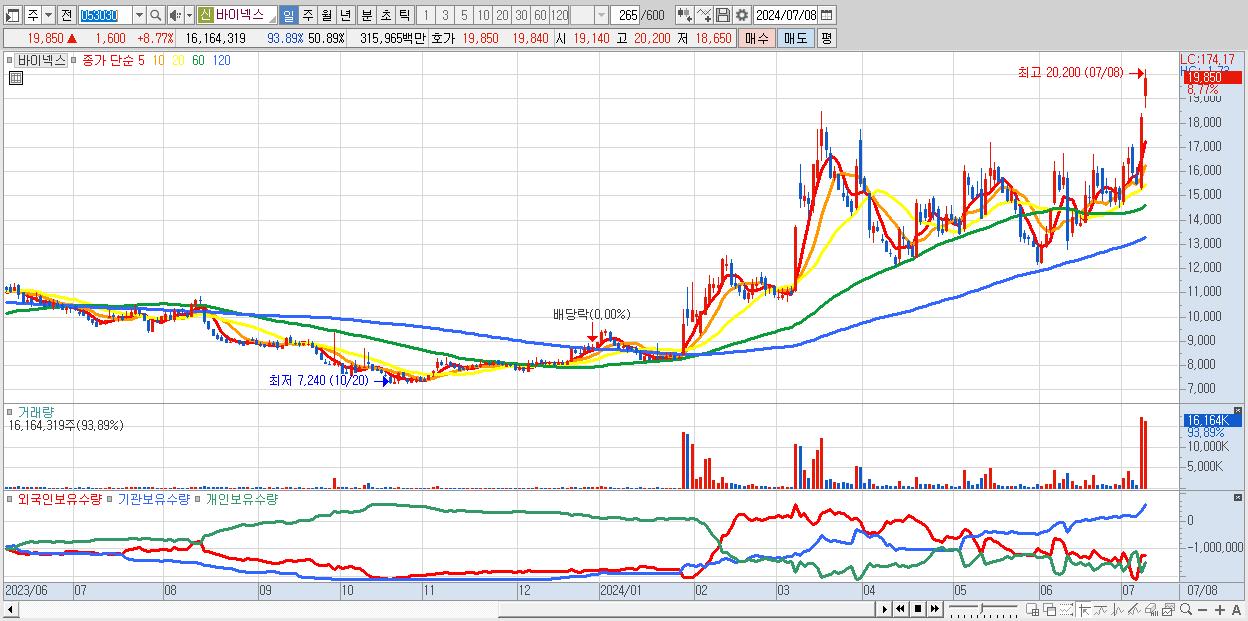Viewport: 1248px width, 621px height.
Task: Toggle the 거래량 volume legend checkbox
Action: [12, 411]
